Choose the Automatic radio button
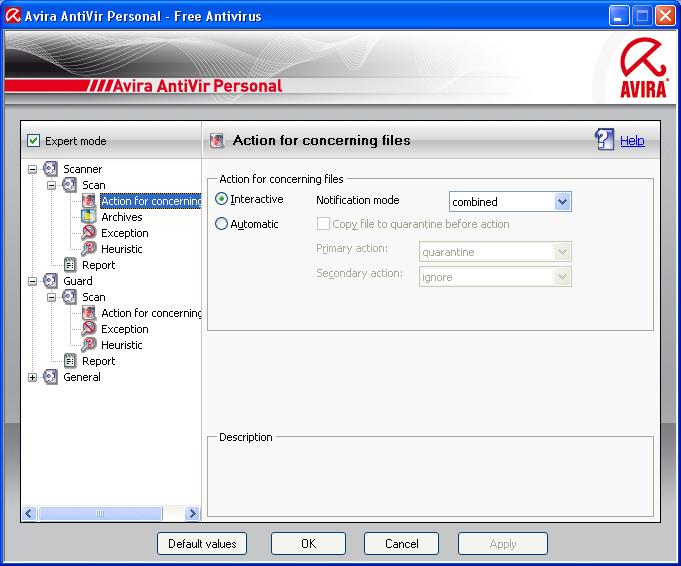 pos(222,224)
